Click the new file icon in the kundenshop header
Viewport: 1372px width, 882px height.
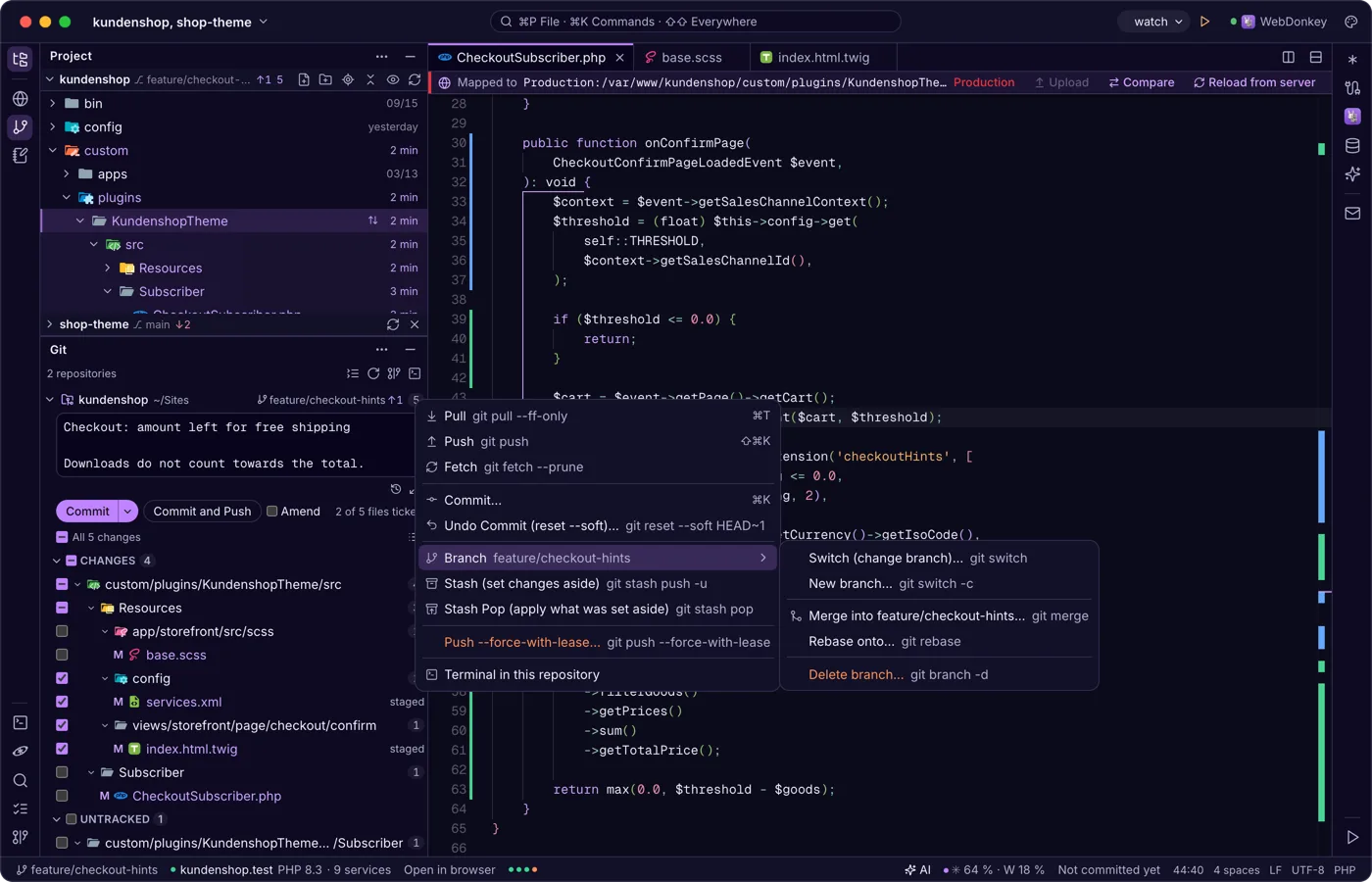(304, 79)
